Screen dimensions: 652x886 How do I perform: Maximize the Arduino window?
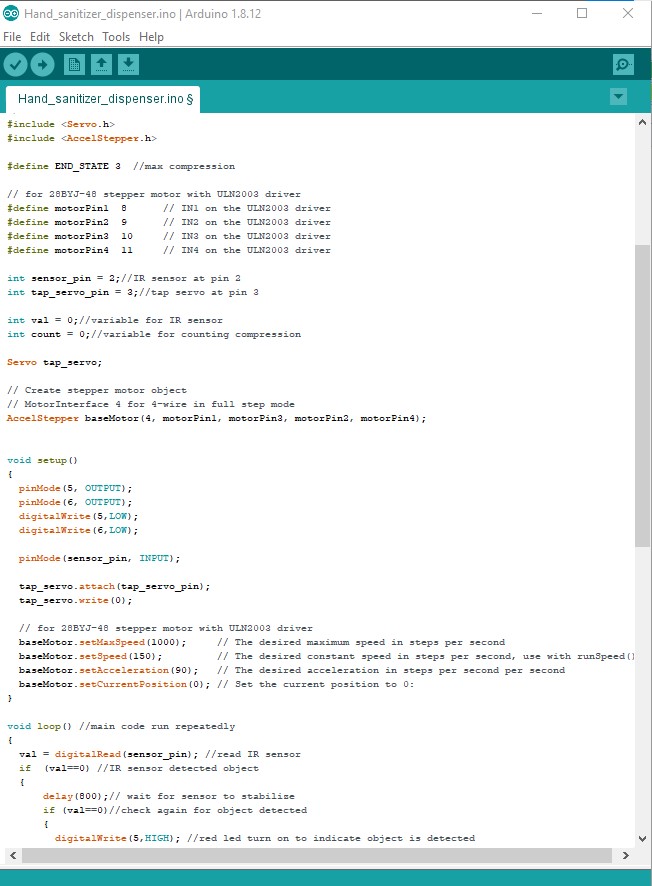tap(582, 13)
